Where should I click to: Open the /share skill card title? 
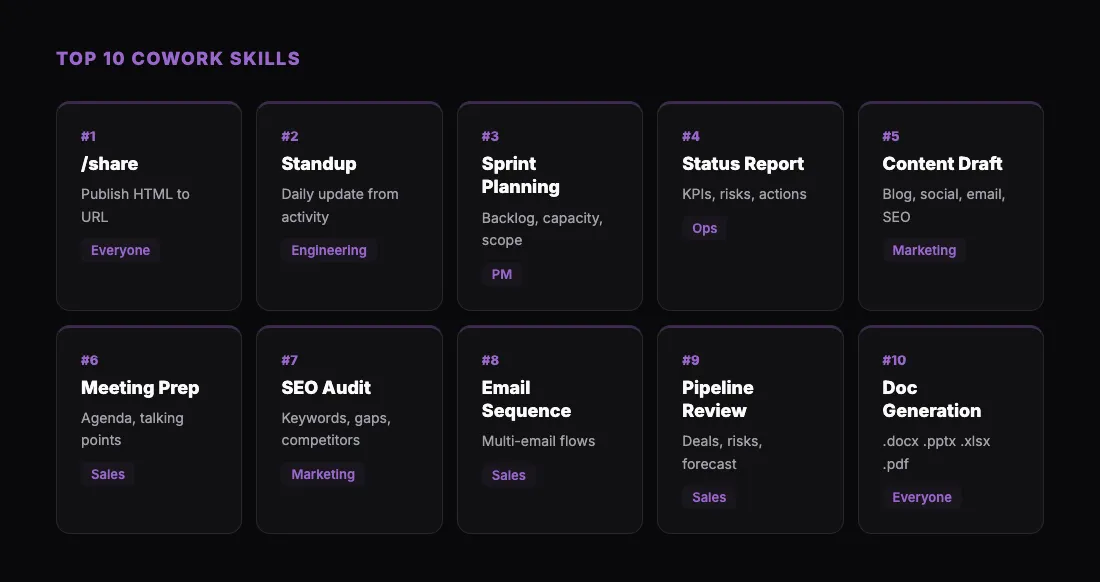point(110,164)
